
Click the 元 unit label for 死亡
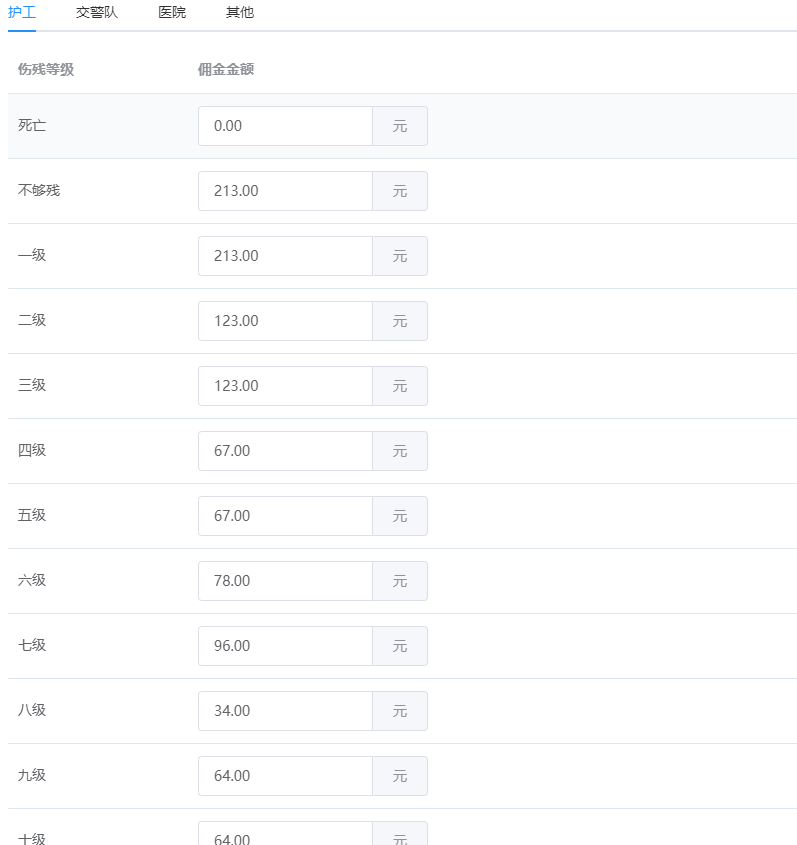pyautogui.click(x=400, y=126)
